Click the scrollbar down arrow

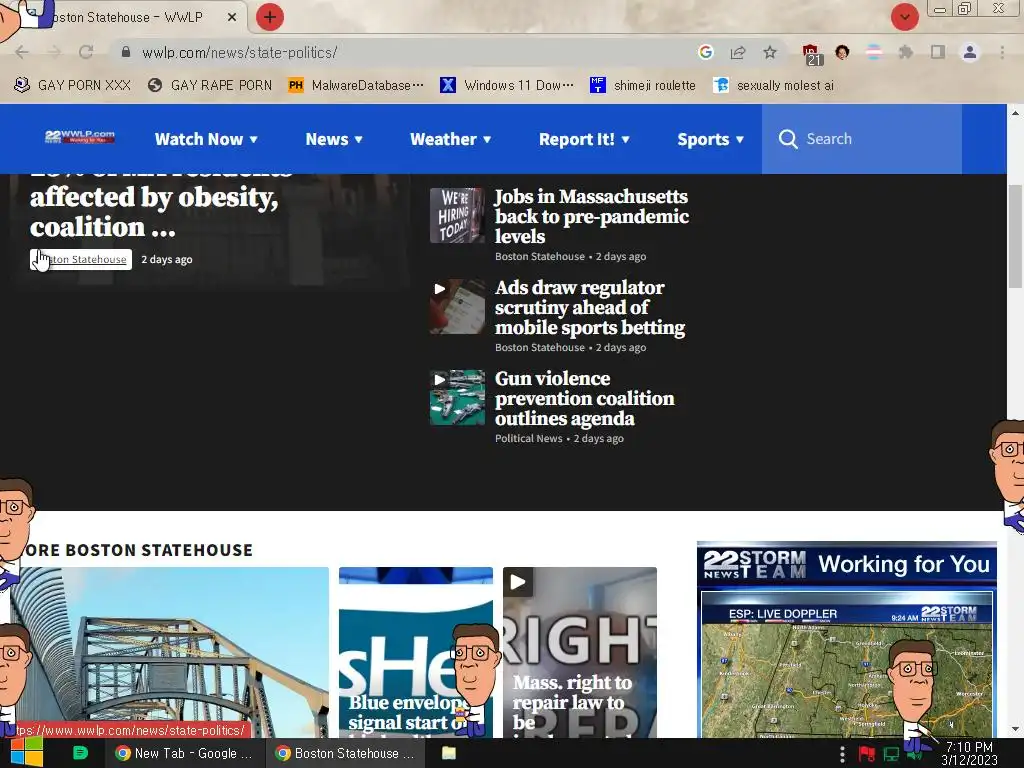(x=1015, y=729)
